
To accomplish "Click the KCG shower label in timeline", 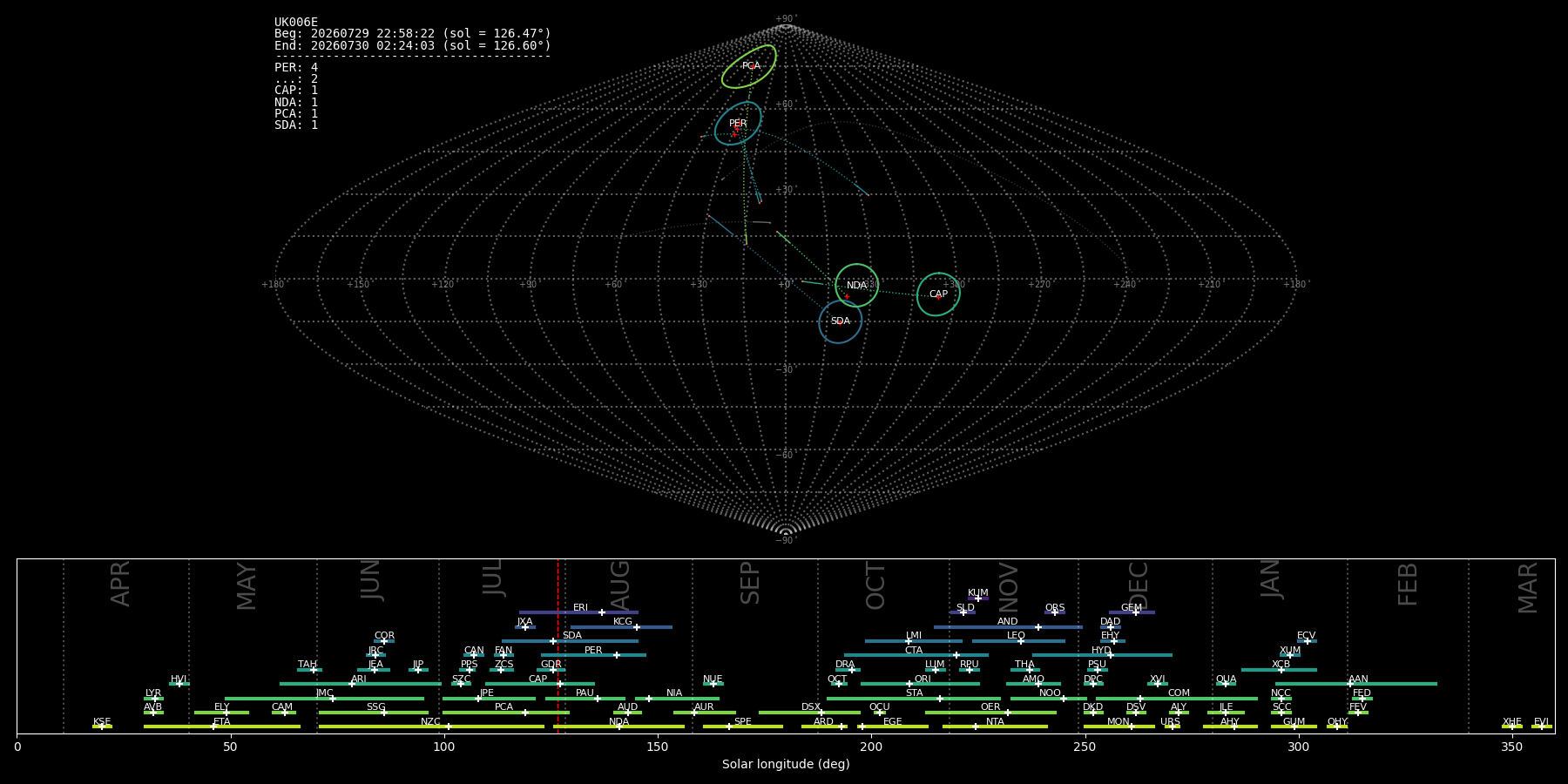I will [x=623, y=622].
